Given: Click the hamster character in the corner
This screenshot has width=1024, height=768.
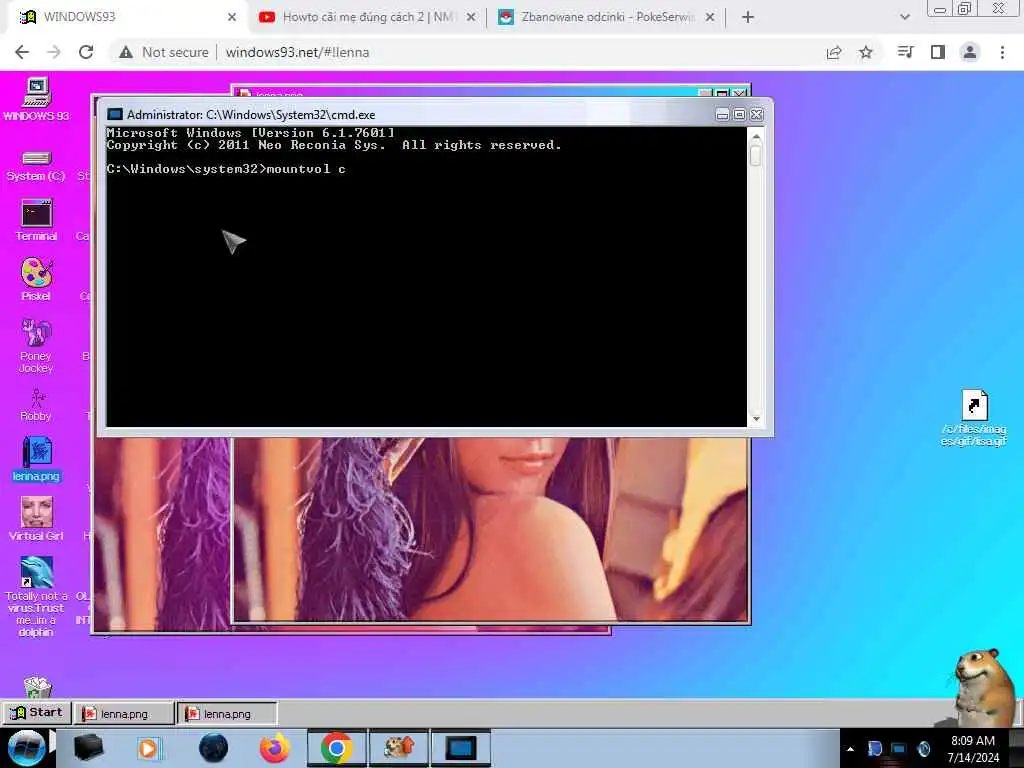Looking at the screenshot, I should click(x=984, y=688).
